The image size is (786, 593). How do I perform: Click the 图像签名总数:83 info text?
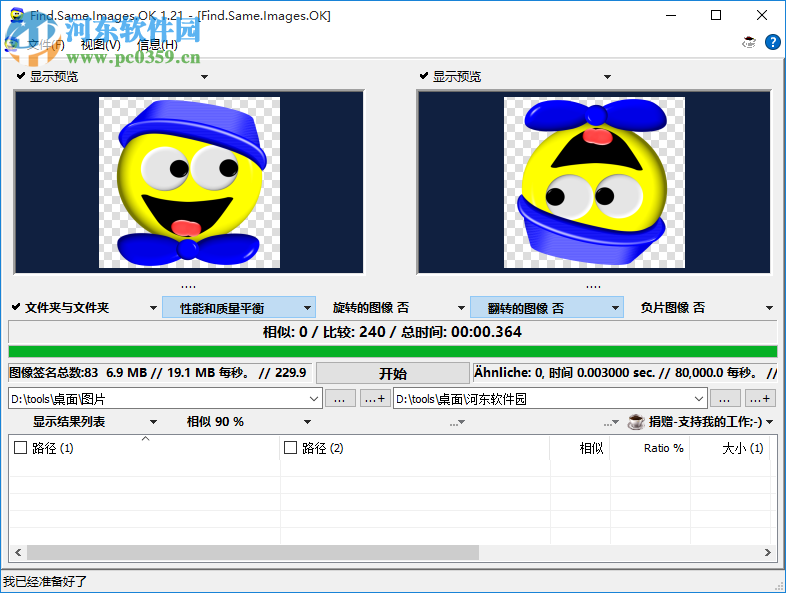[x=157, y=372]
